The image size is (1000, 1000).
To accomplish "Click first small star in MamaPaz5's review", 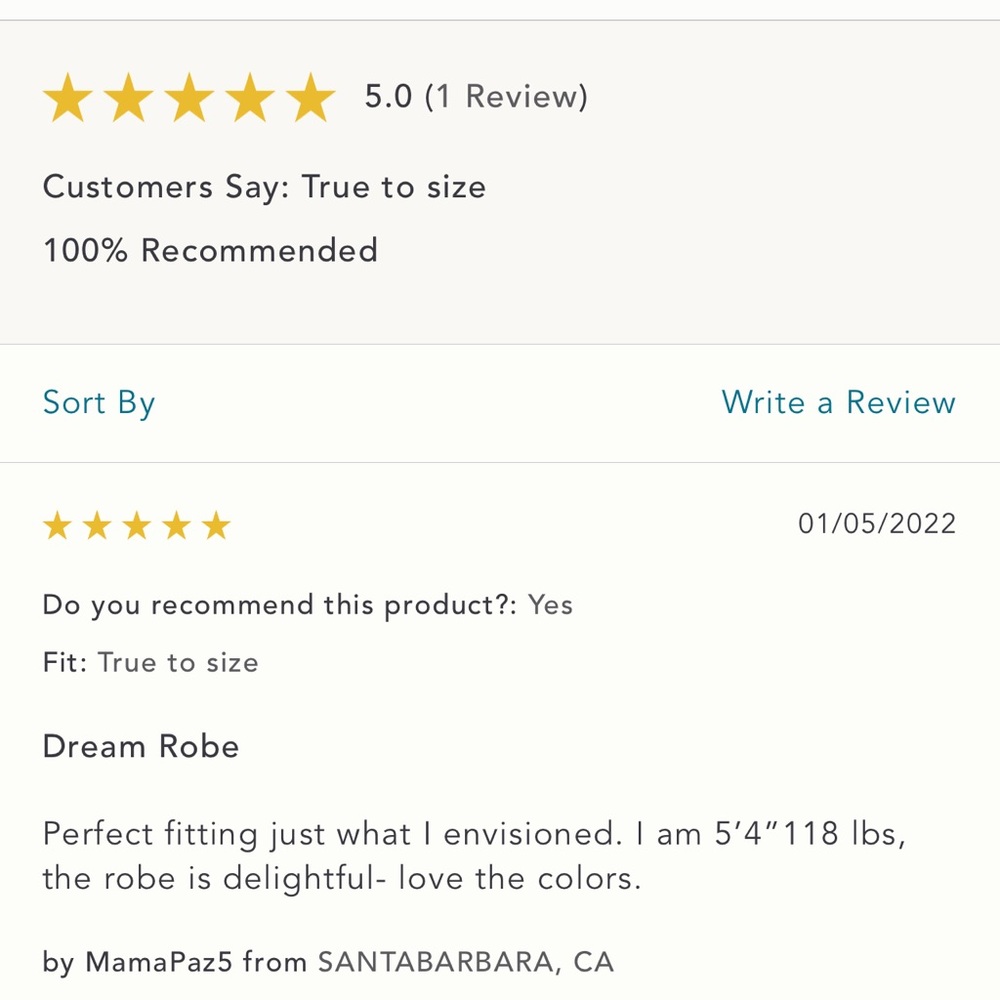I will click(x=57, y=526).
